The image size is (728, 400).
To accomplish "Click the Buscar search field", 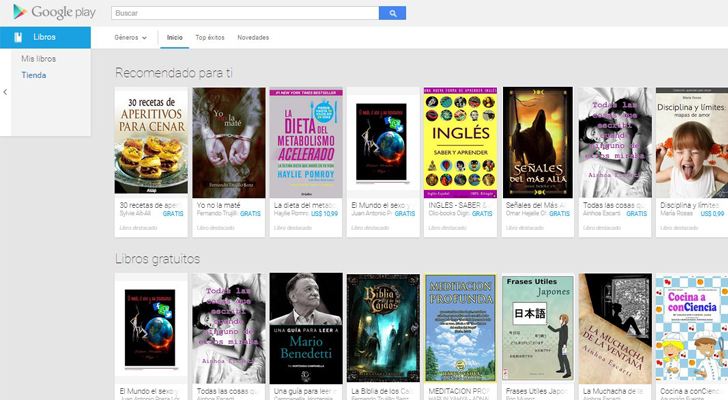I will click(245, 13).
